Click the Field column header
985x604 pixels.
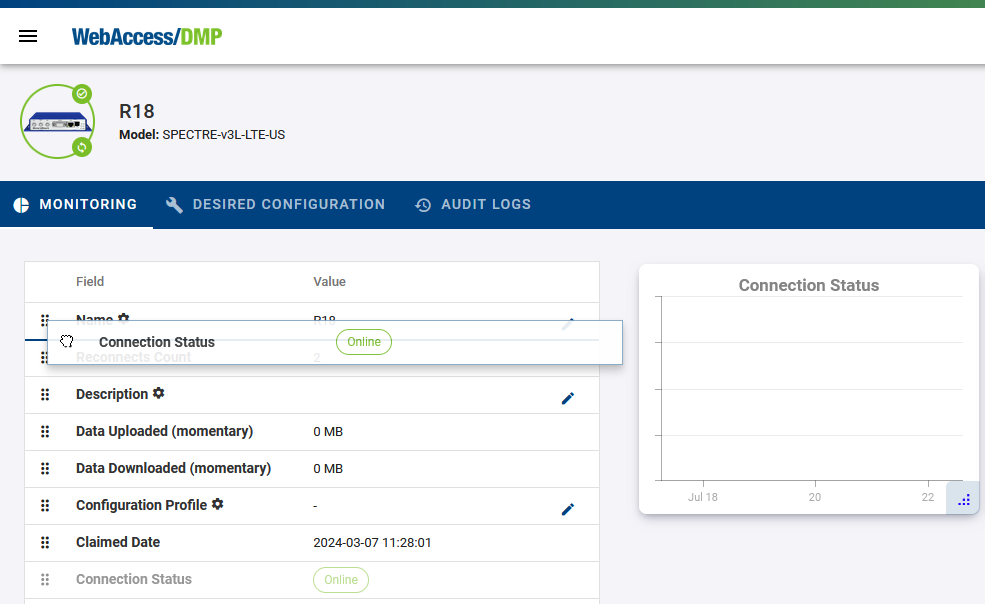(x=90, y=282)
